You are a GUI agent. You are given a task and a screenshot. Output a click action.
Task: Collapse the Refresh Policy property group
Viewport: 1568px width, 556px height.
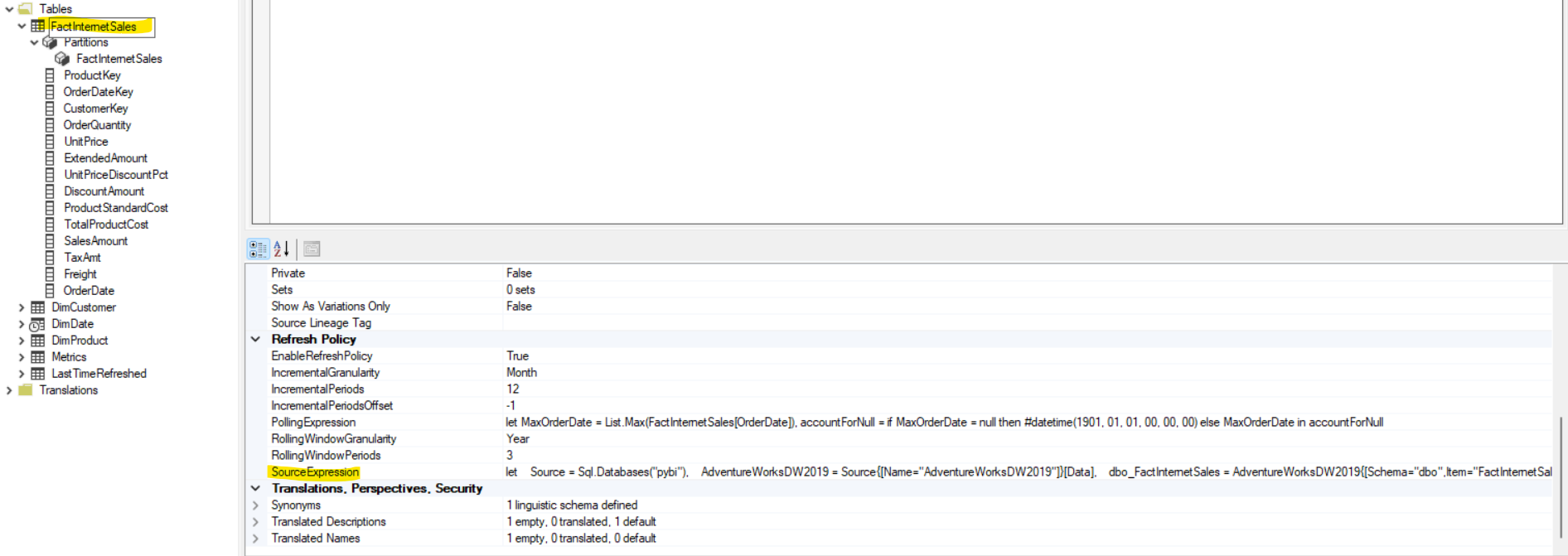[255, 339]
